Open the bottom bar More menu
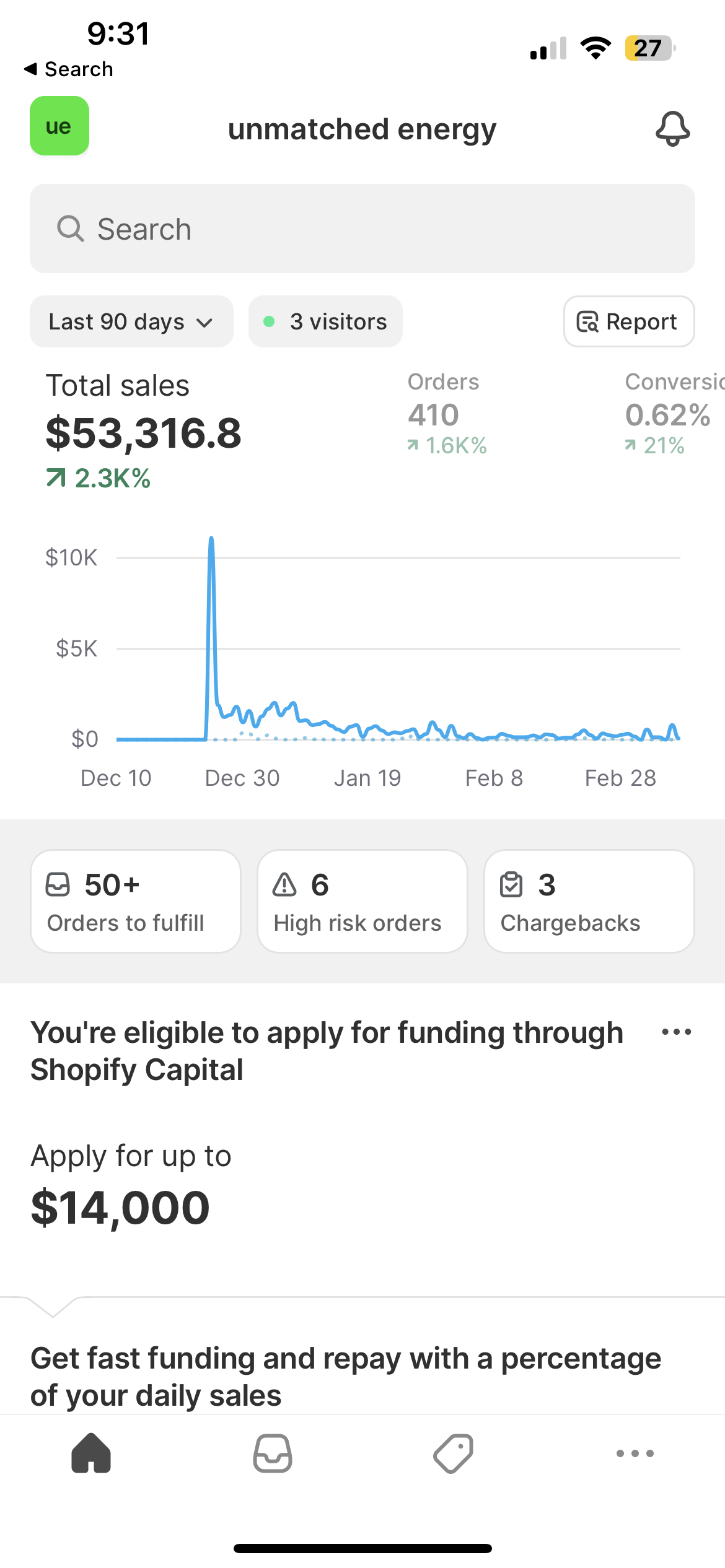The image size is (725, 1568). tap(635, 1453)
